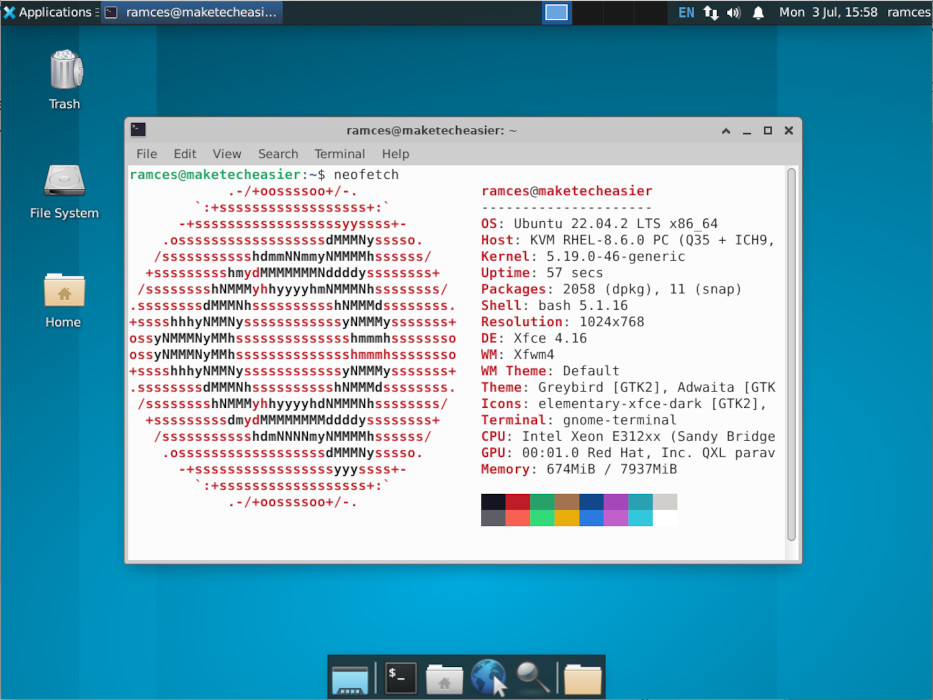
Task: Click the network traffic arrows indicator
Action: [709, 12]
